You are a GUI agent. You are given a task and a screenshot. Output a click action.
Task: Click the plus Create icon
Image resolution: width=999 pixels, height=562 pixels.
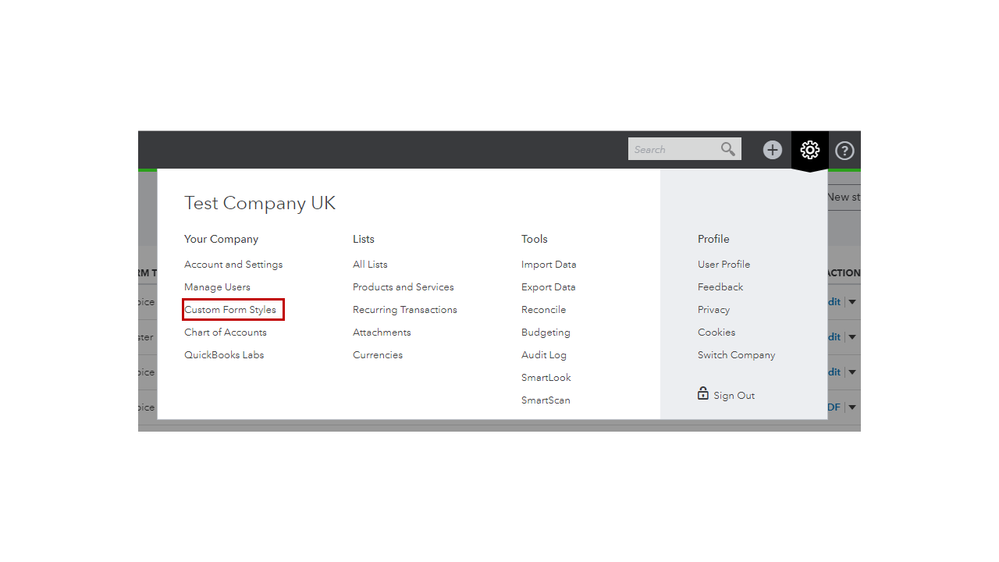(x=772, y=150)
